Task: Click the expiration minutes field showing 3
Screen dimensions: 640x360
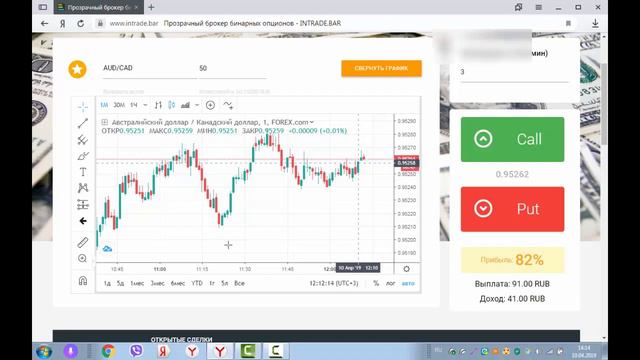Action: pos(514,72)
